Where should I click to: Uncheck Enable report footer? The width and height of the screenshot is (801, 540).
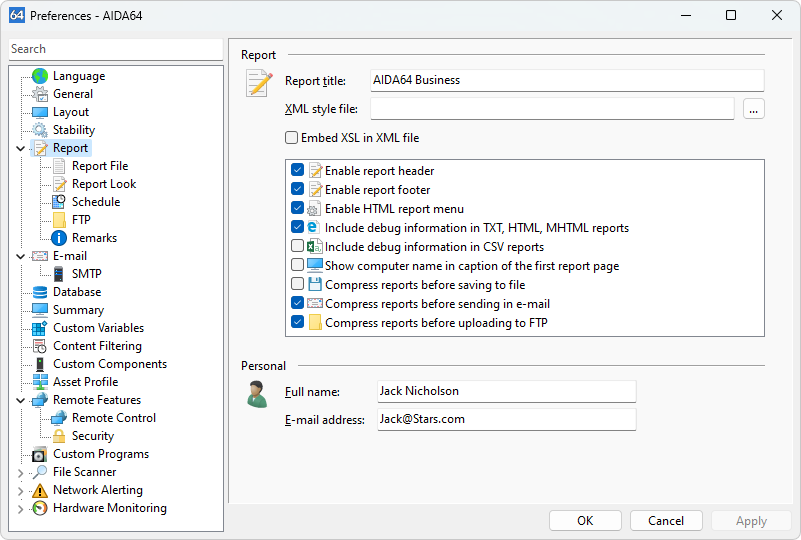coord(297,189)
